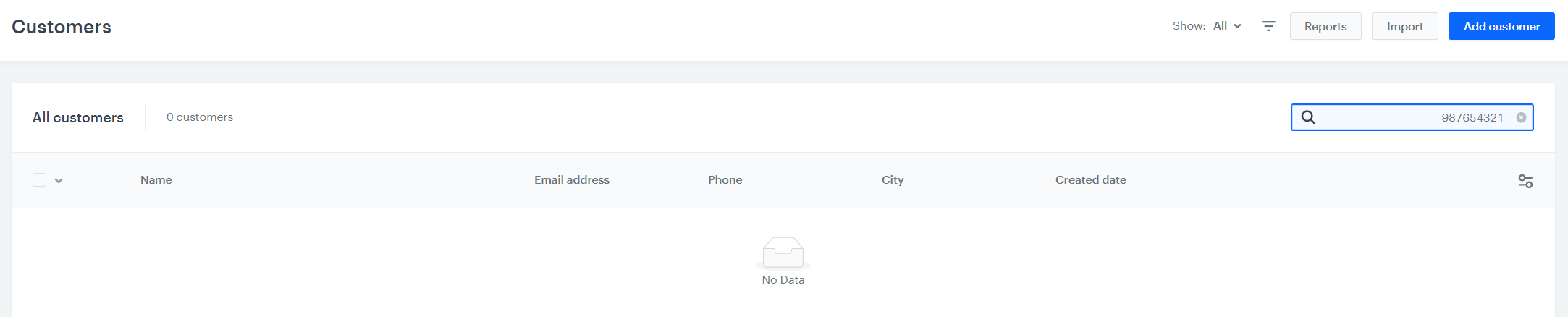Click the 0 customers count label
The image size is (1568, 317).
(x=200, y=117)
